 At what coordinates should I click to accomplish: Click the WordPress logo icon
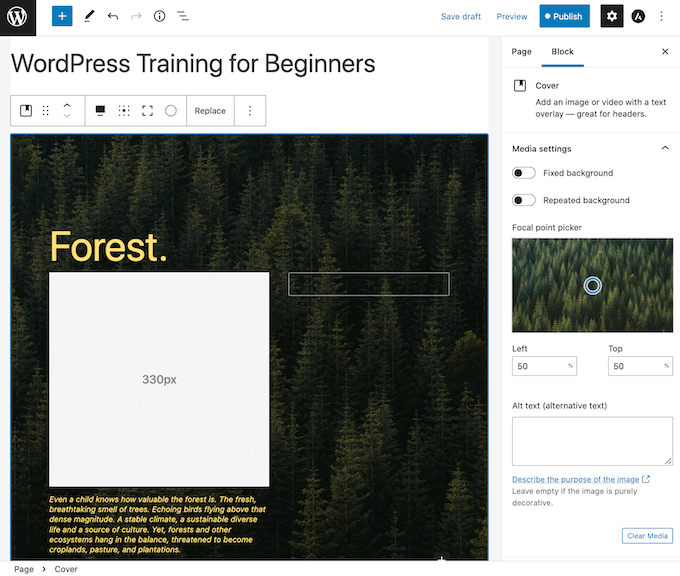coord(18,17)
